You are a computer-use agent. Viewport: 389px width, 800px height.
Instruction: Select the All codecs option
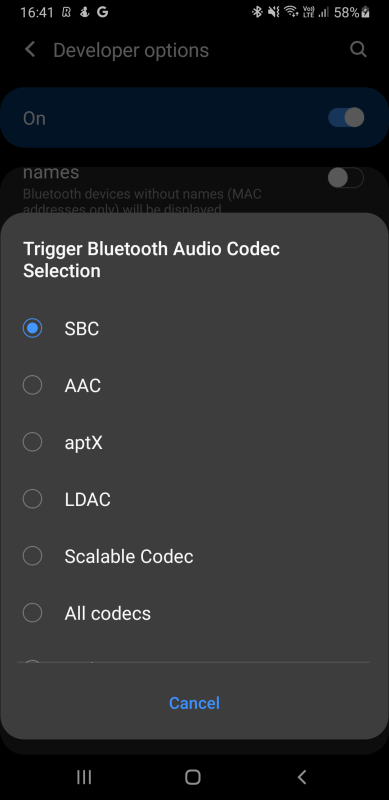[194, 613]
